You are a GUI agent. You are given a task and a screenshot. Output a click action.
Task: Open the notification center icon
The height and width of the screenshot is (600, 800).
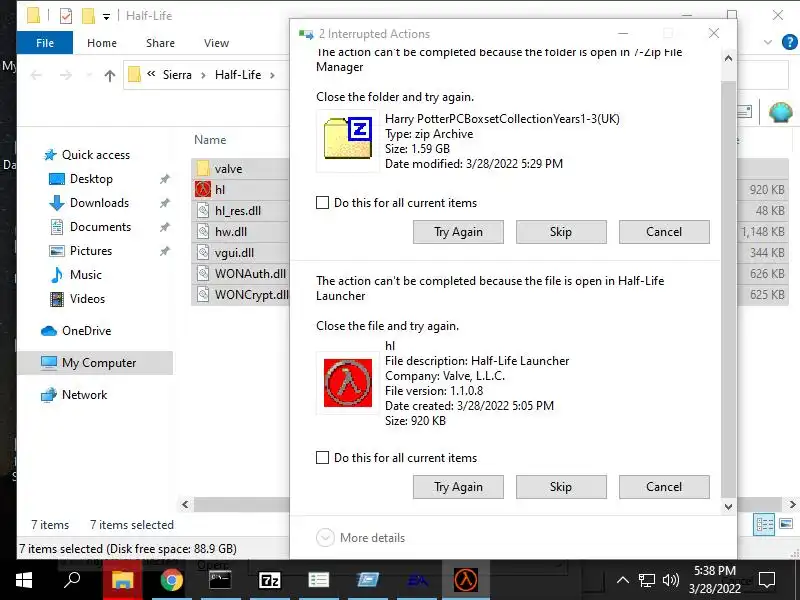pos(767,580)
